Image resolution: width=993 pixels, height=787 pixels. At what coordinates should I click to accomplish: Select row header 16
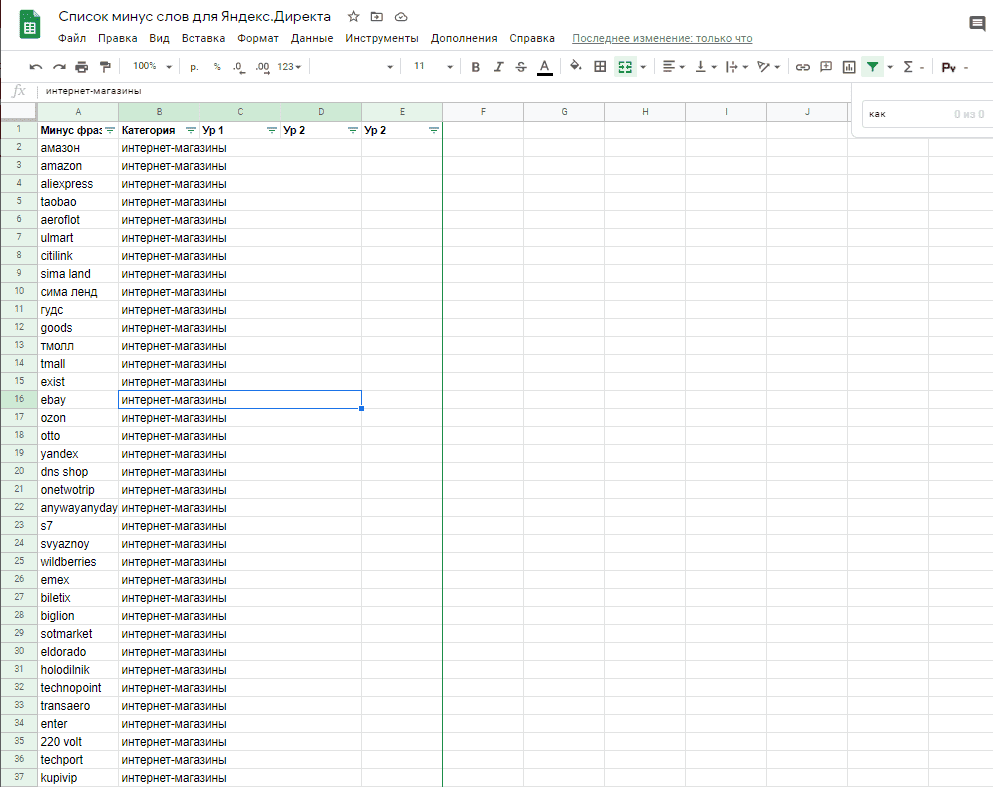pyautogui.click(x=19, y=400)
